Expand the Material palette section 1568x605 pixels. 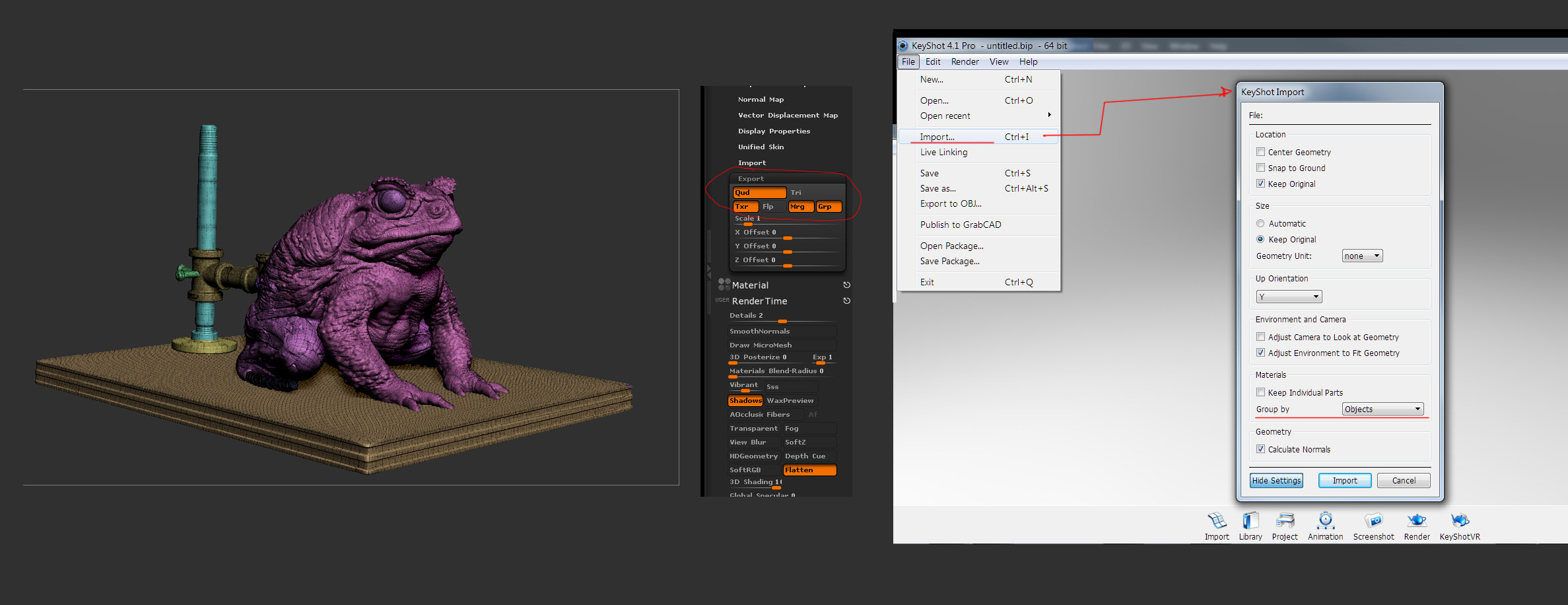(x=750, y=285)
